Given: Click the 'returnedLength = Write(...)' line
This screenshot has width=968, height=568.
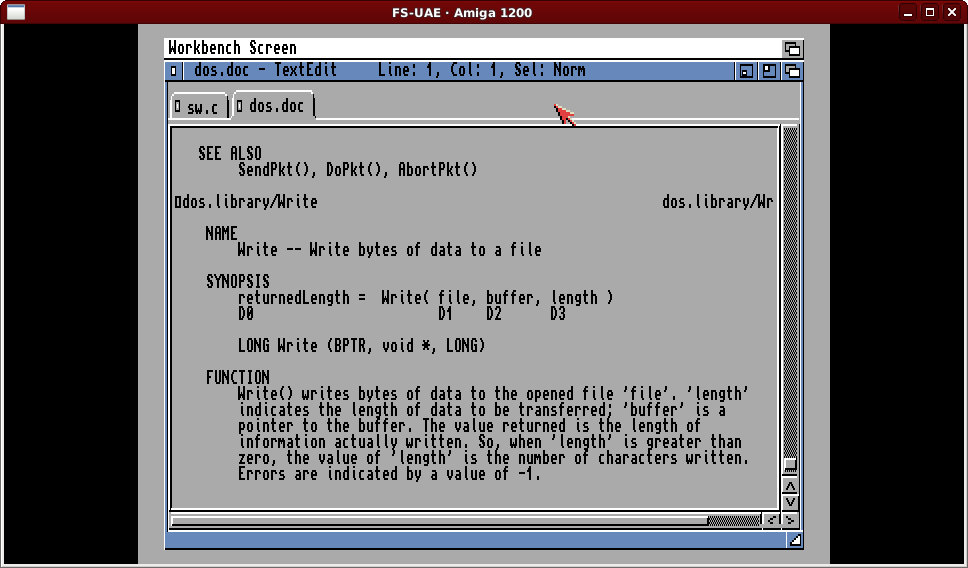Looking at the screenshot, I should (426, 298).
